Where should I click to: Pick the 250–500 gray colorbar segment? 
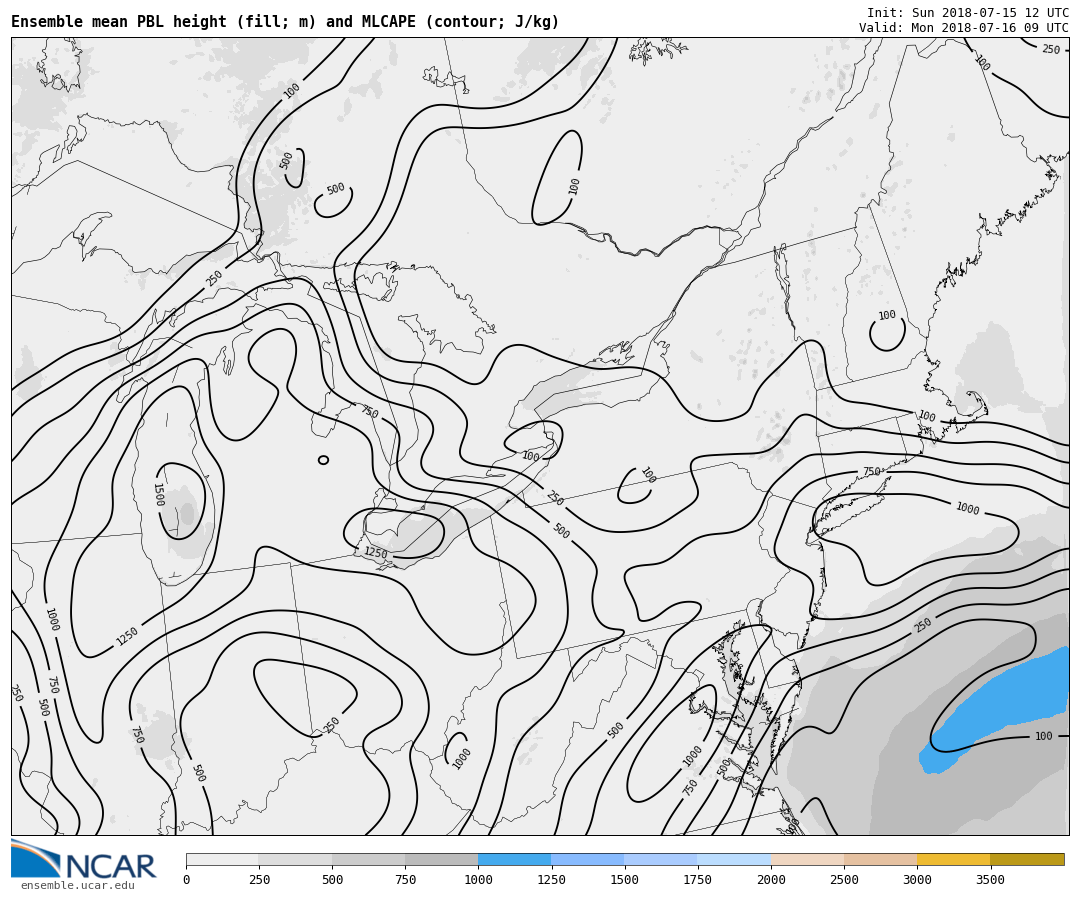click(295, 859)
